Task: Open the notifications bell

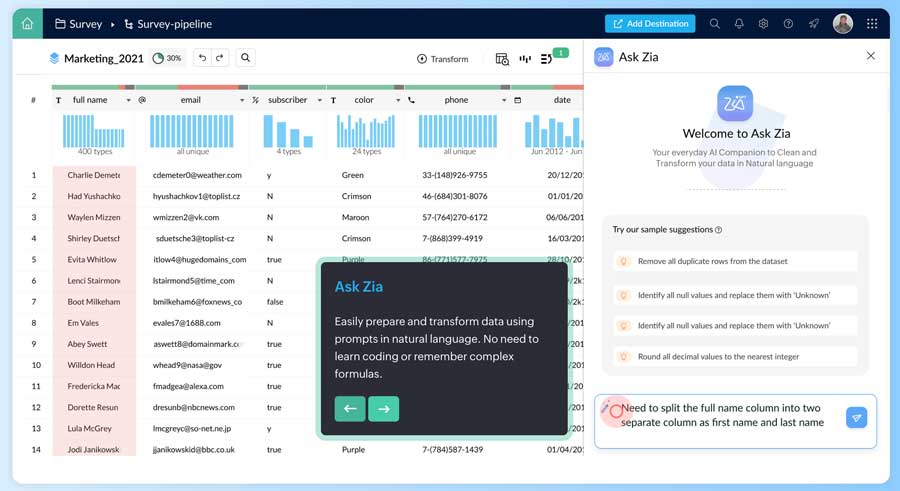Action: point(739,23)
